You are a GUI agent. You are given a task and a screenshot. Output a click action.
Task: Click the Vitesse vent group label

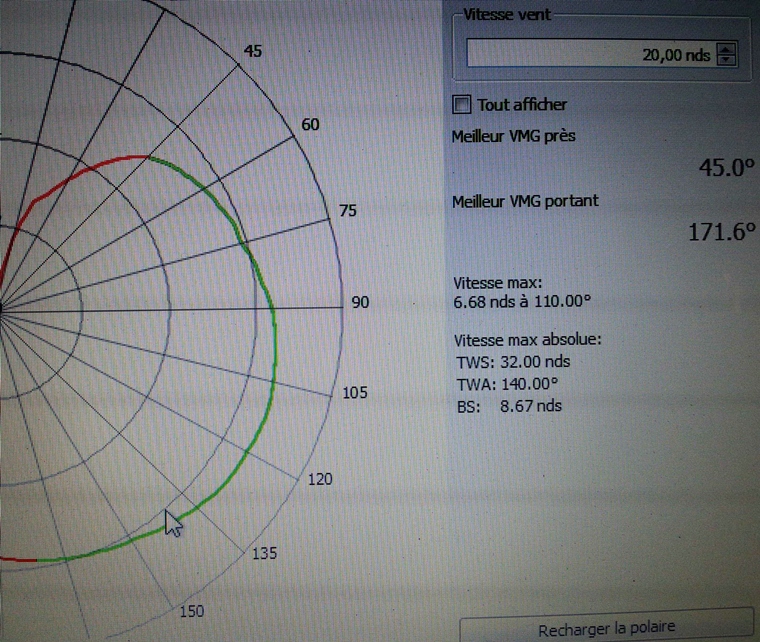click(507, 15)
